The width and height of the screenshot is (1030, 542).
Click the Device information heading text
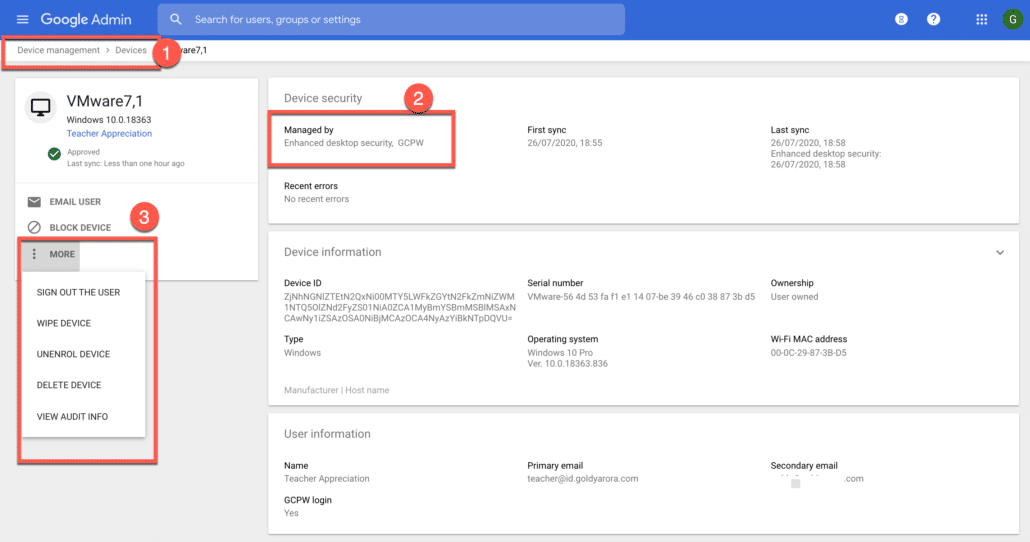[x=332, y=252]
